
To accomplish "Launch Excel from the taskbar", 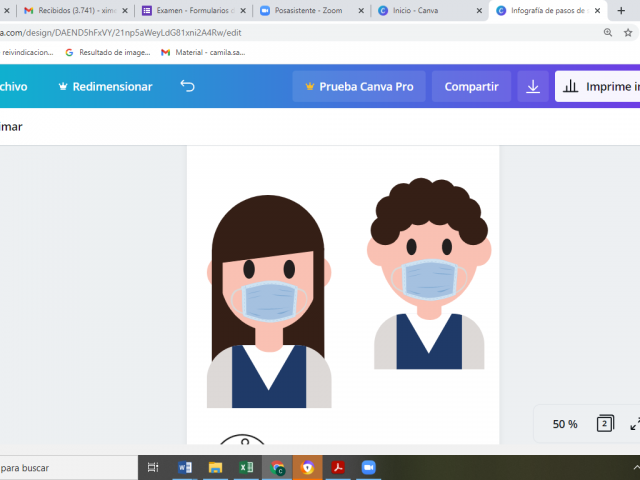I will [x=246, y=467].
